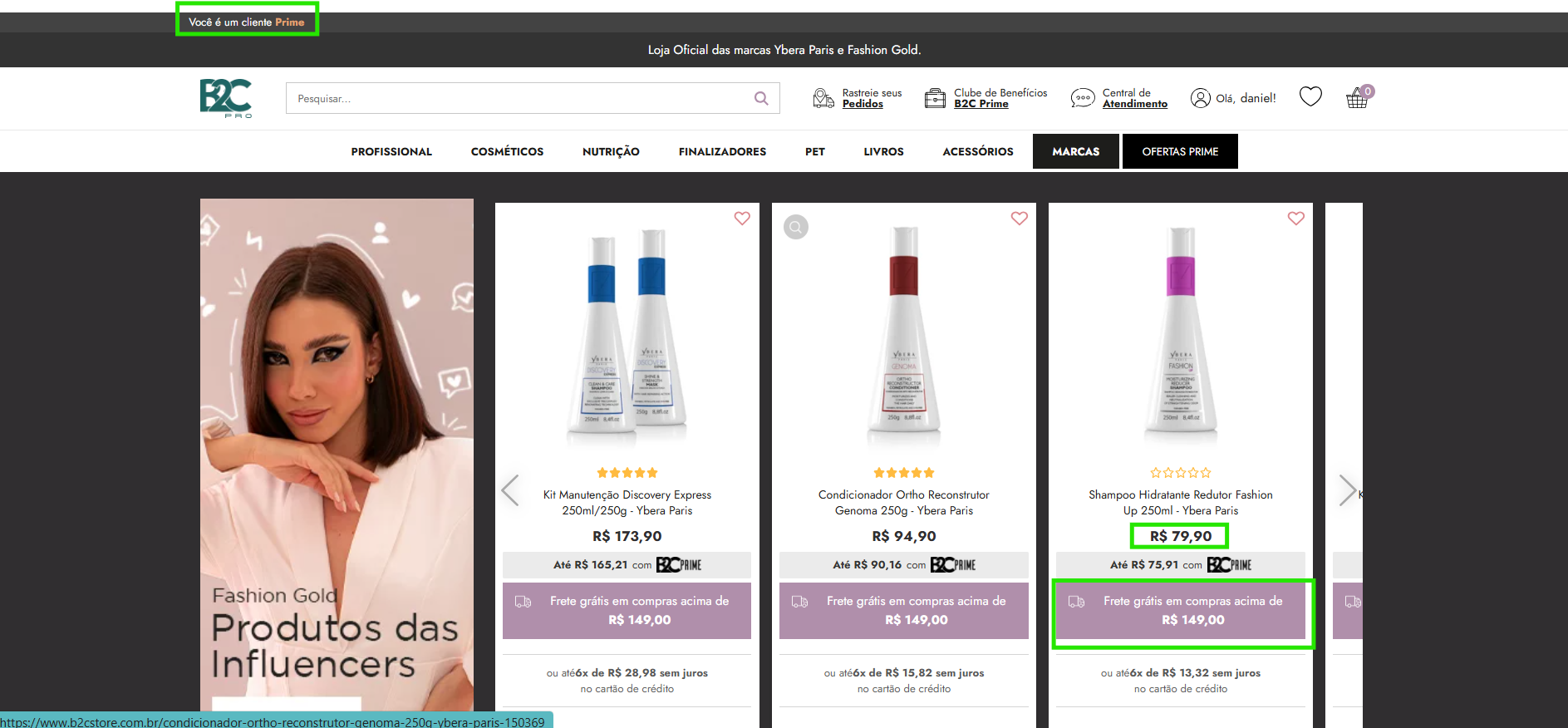Click the Até R$ 165,21 com B2C Prime strip
This screenshot has width=1568, height=728.
point(627,565)
